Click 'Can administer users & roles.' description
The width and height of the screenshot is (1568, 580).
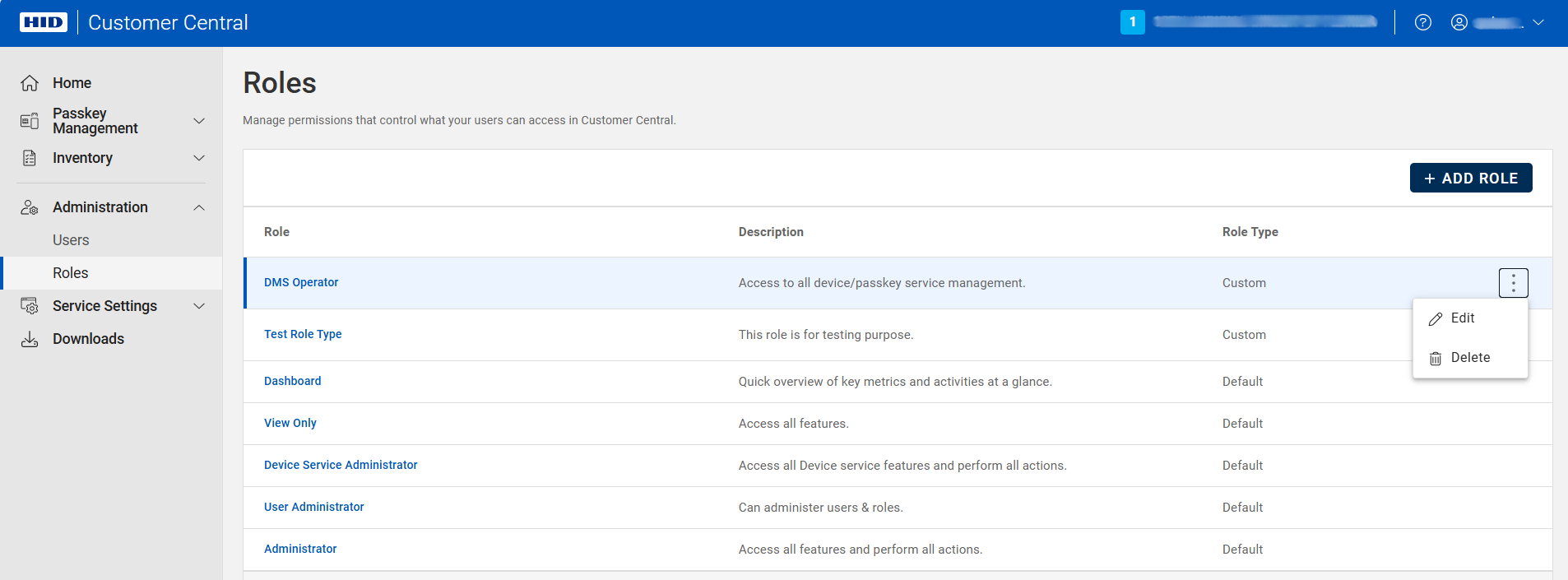coord(821,508)
